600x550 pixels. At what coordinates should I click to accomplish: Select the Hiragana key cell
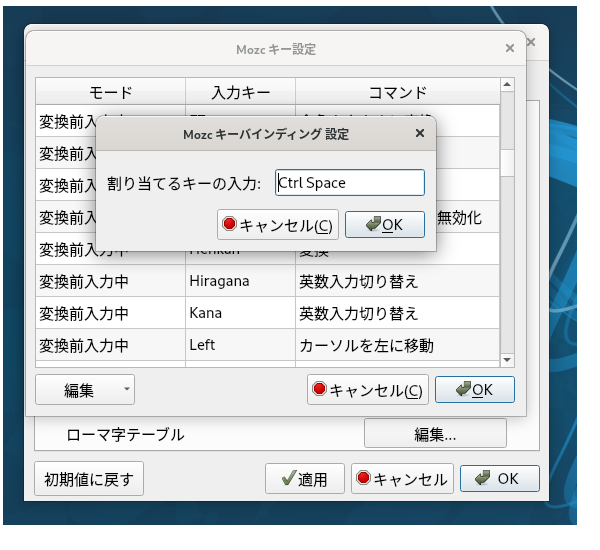[241, 281]
